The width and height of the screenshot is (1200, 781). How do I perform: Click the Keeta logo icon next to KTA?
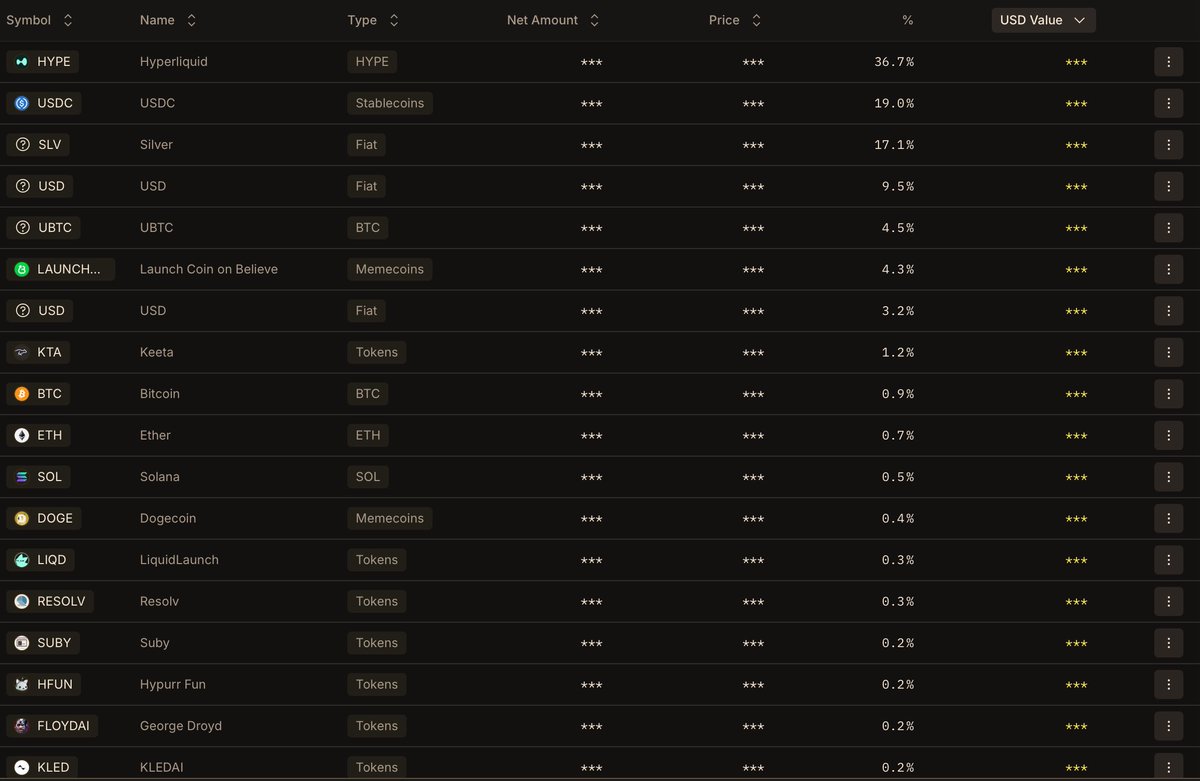pos(22,352)
